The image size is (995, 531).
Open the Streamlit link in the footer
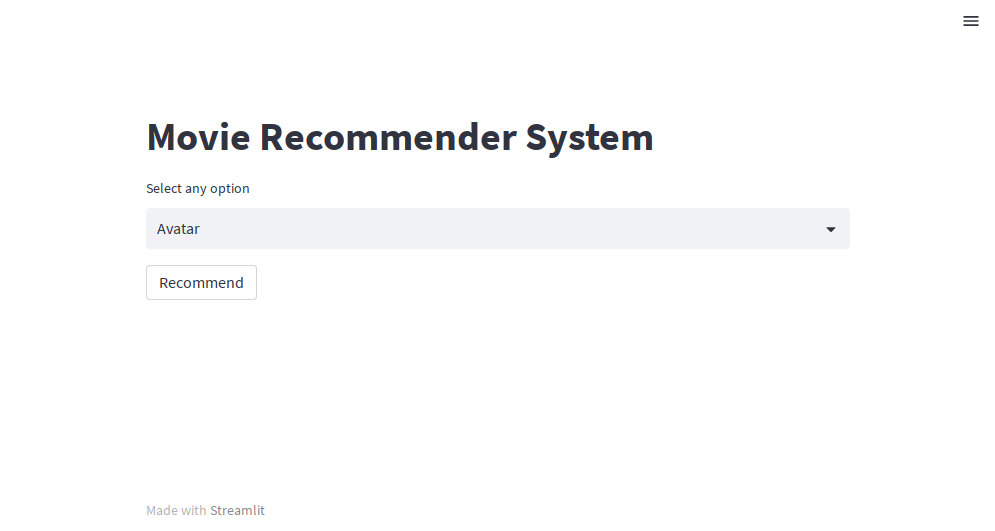(x=237, y=510)
